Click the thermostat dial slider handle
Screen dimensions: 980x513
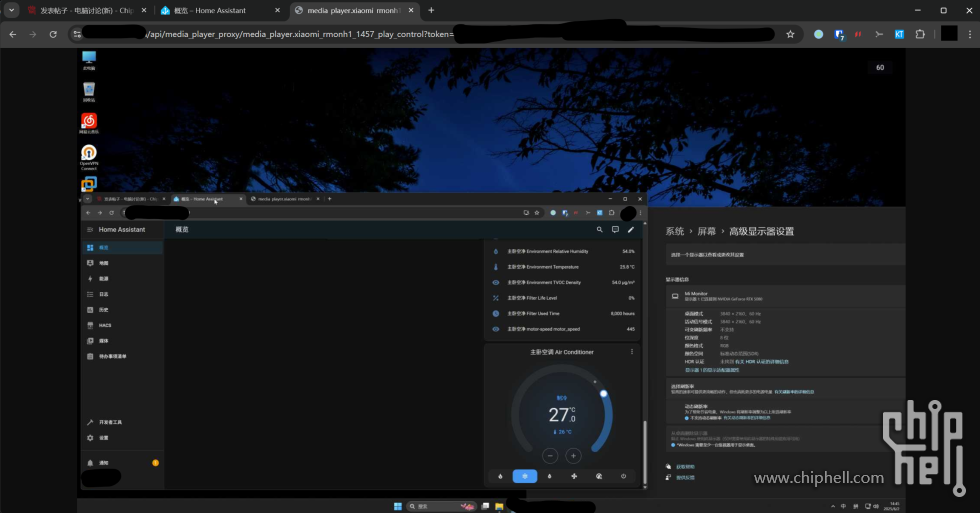603,394
